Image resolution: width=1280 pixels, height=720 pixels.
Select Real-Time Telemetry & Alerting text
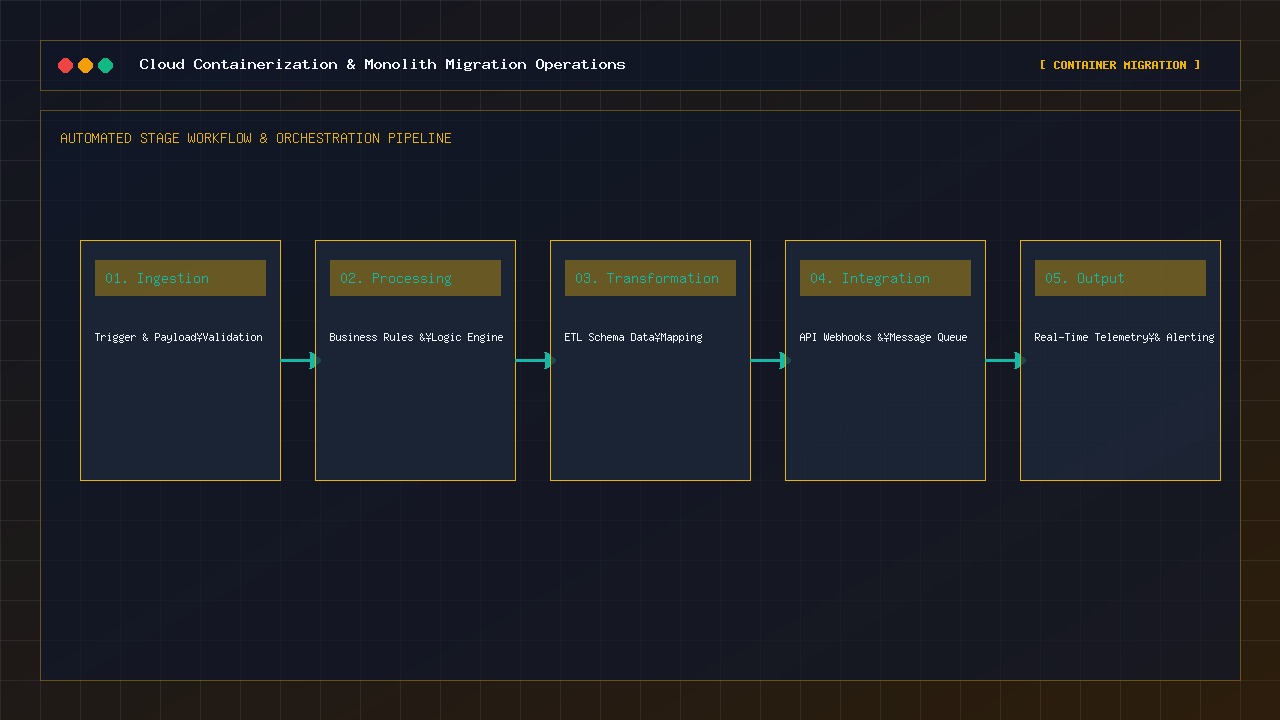(1124, 337)
